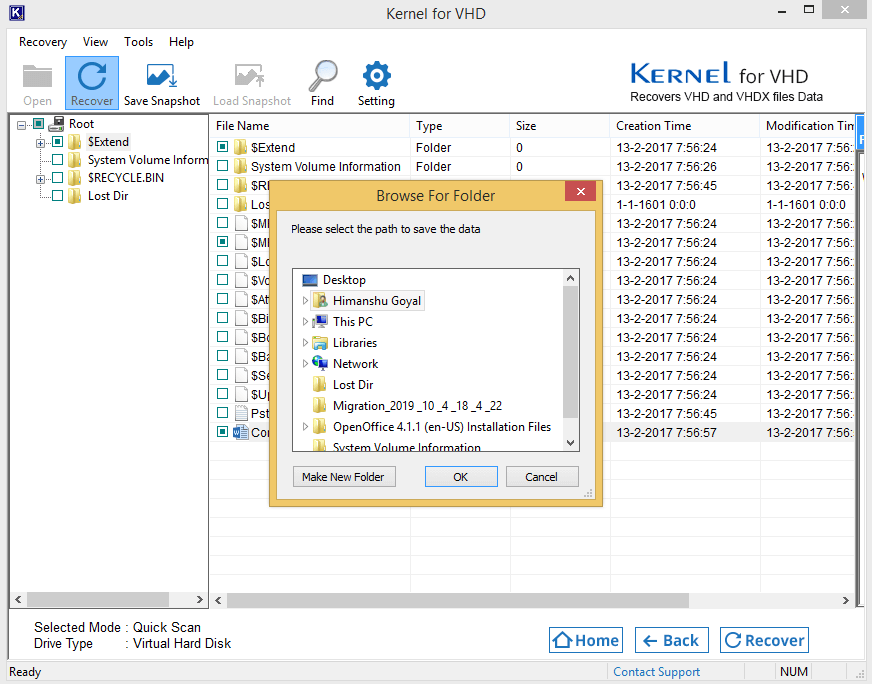Toggle System Volume Information checkbox in file list
This screenshot has width=872, height=684.
223,167
